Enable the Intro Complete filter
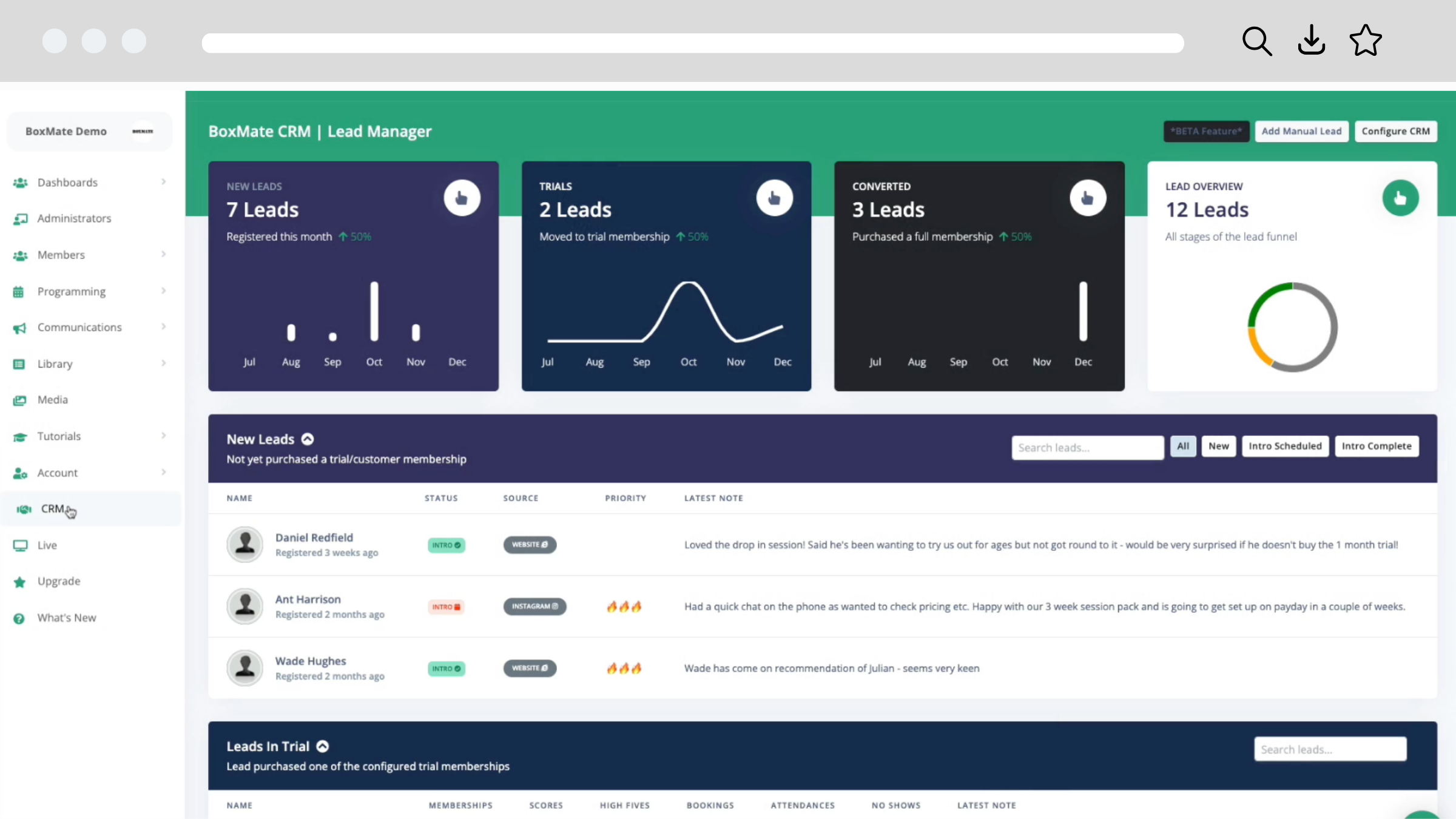Screen dimensions: 1456x819 1377,446
